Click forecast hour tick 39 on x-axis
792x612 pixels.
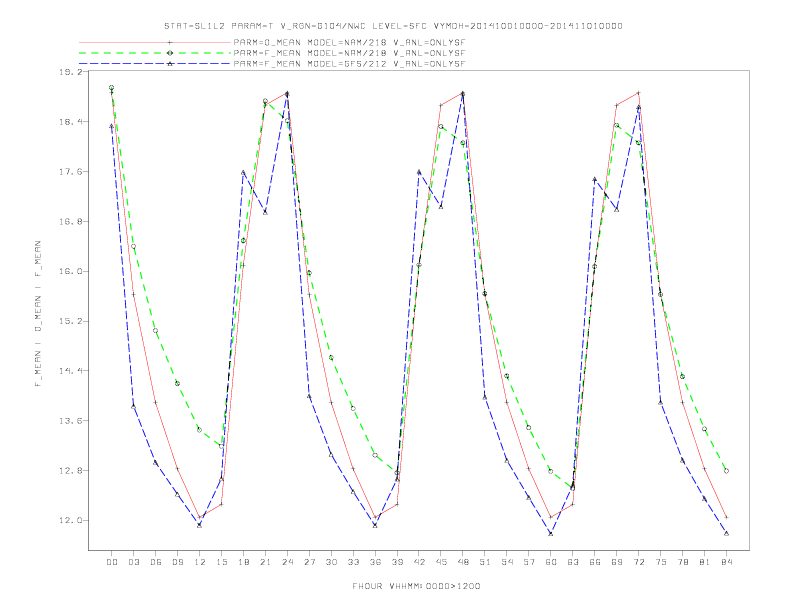[x=397, y=562]
